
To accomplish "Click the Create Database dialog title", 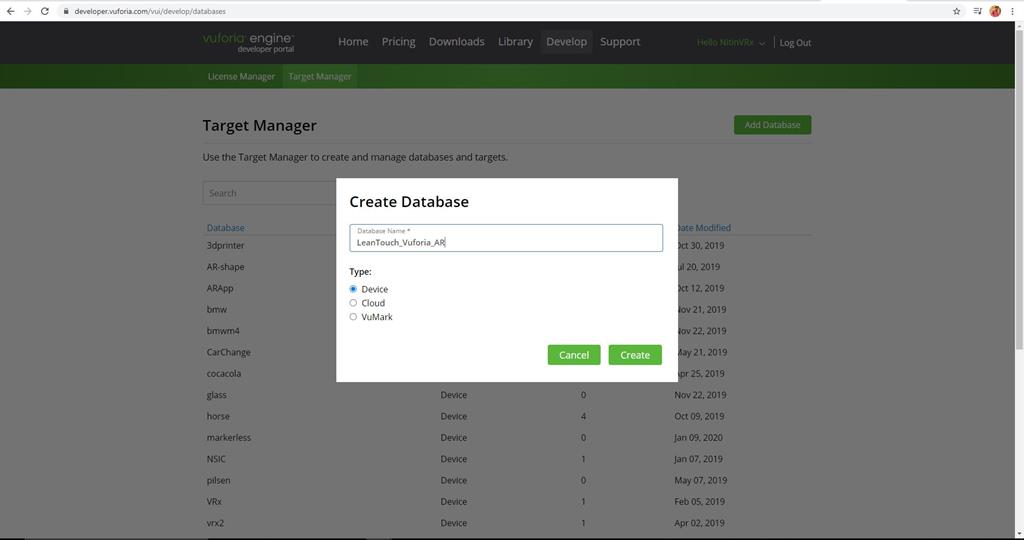I will click(409, 202).
